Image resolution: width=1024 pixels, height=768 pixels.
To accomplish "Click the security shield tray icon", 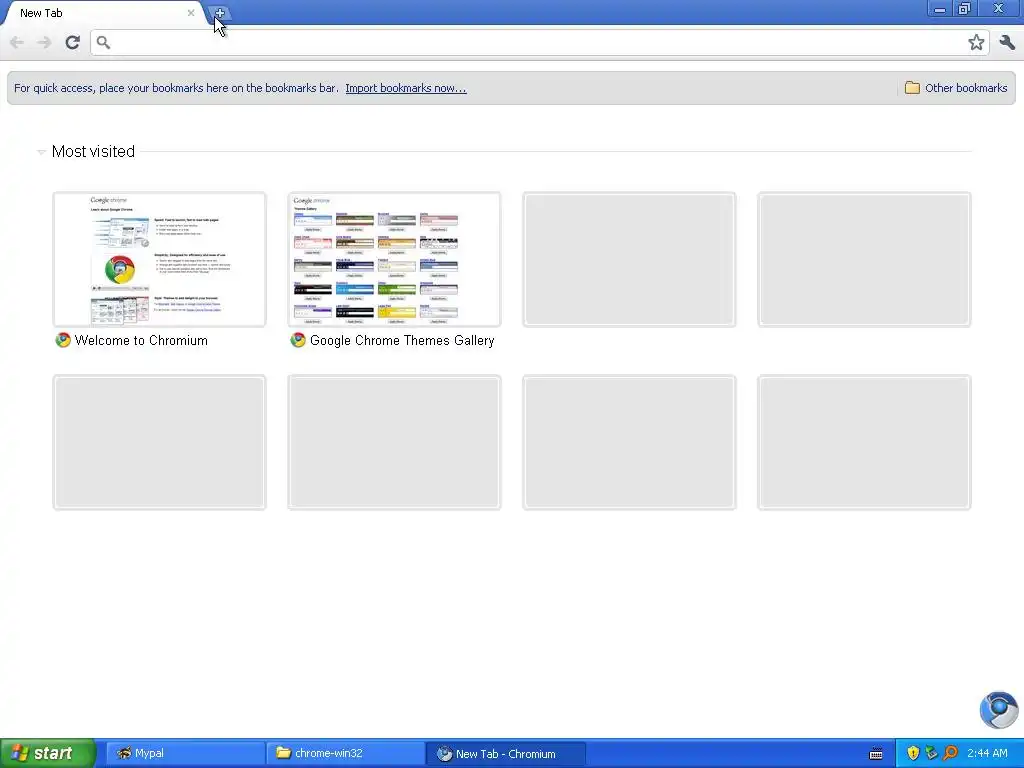I will pos(912,753).
